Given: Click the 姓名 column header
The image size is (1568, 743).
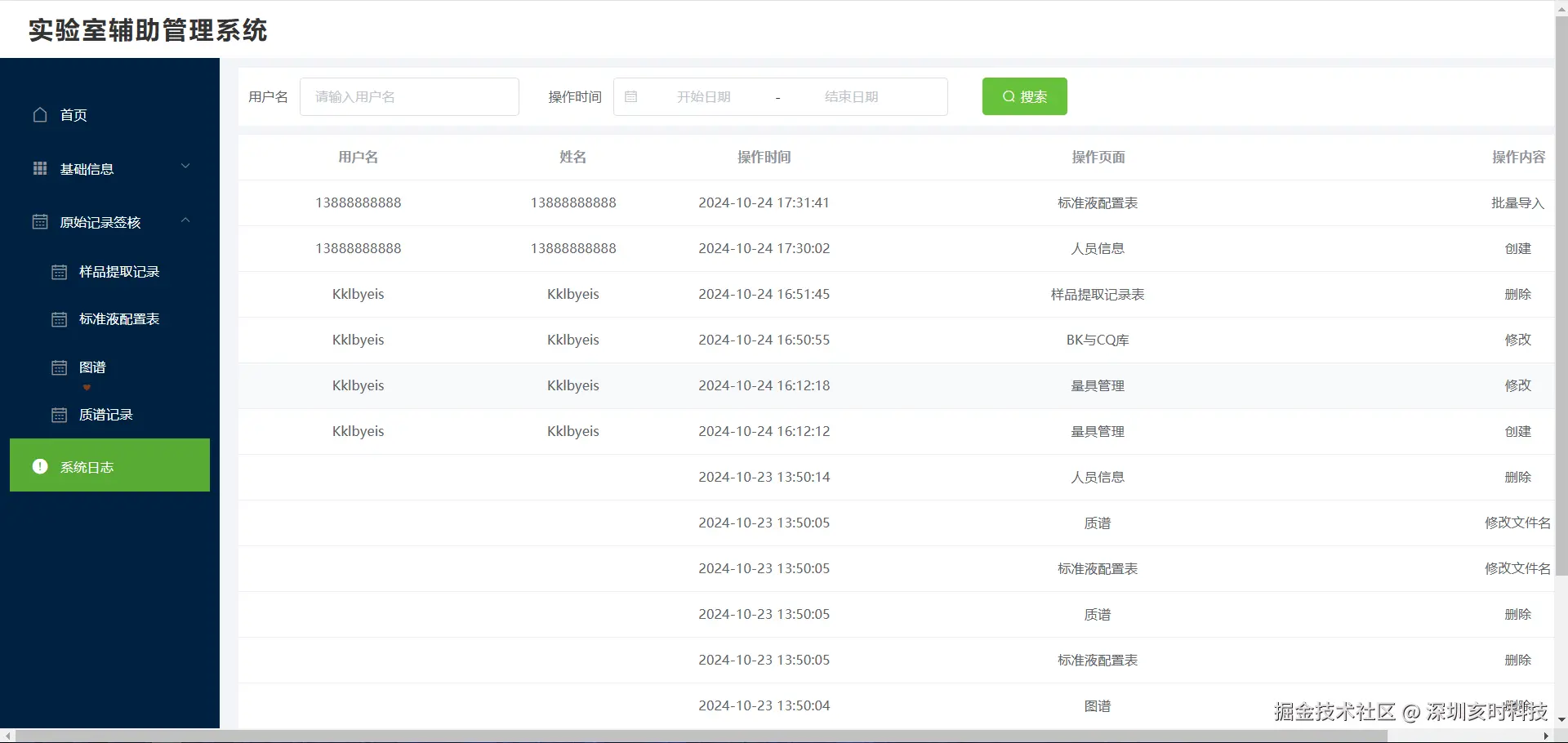Looking at the screenshot, I should click(573, 157).
